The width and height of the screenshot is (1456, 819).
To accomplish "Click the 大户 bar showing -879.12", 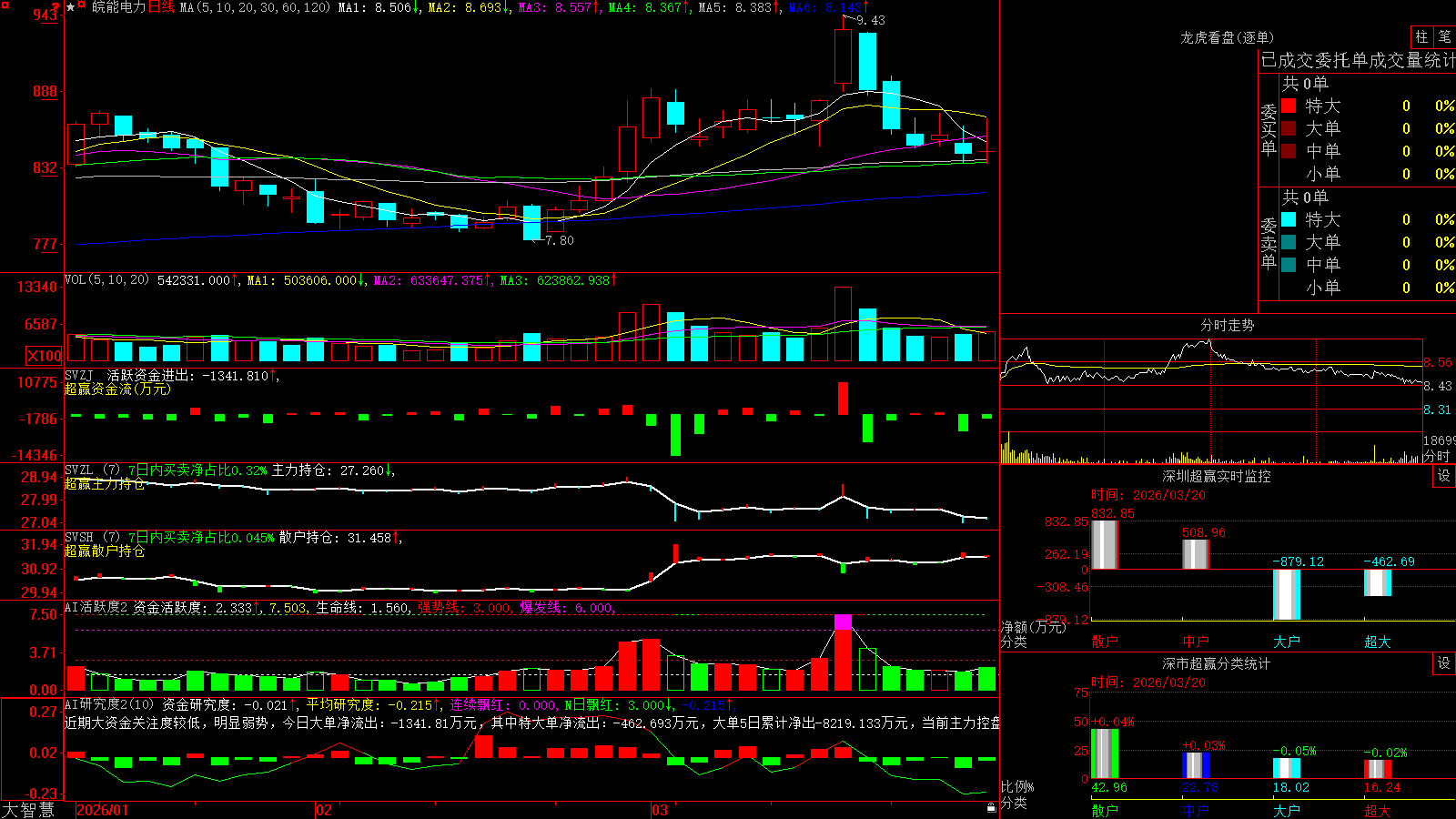I will (x=1287, y=595).
